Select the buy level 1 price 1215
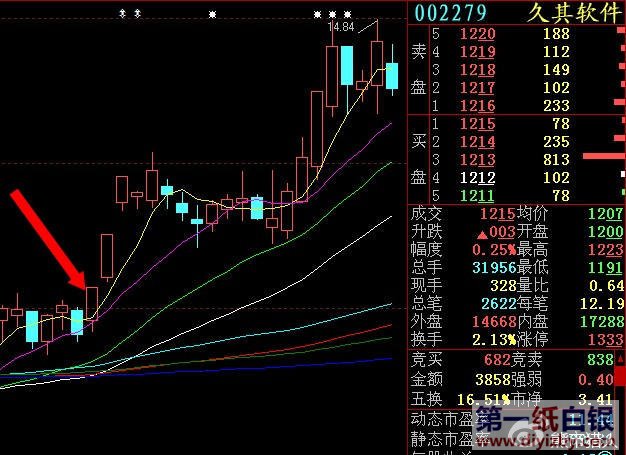The height and width of the screenshot is (455, 626). coord(477,124)
